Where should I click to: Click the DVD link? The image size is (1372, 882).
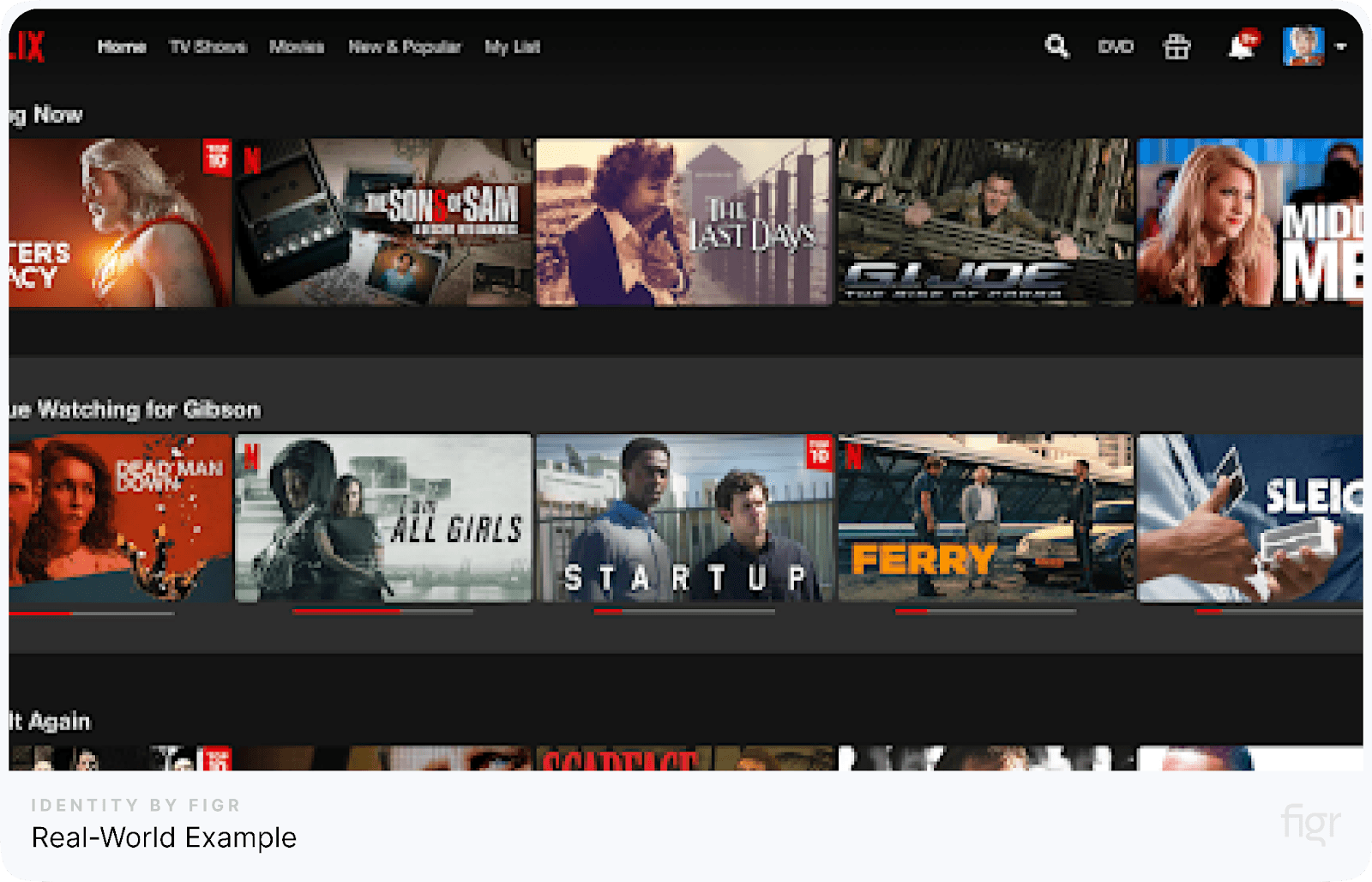click(1116, 47)
